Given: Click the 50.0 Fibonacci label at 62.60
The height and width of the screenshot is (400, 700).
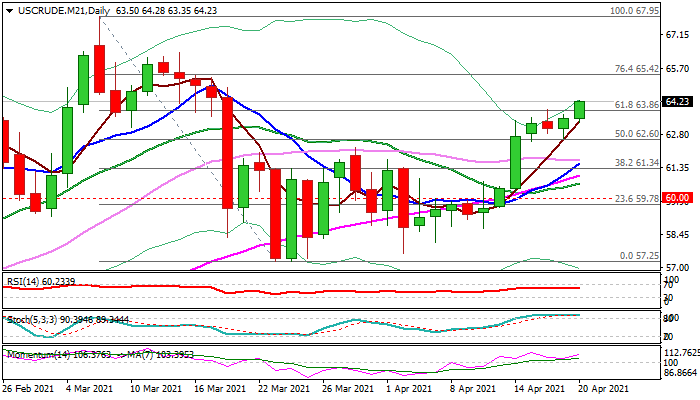Looking at the screenshot, I should 634,133.
